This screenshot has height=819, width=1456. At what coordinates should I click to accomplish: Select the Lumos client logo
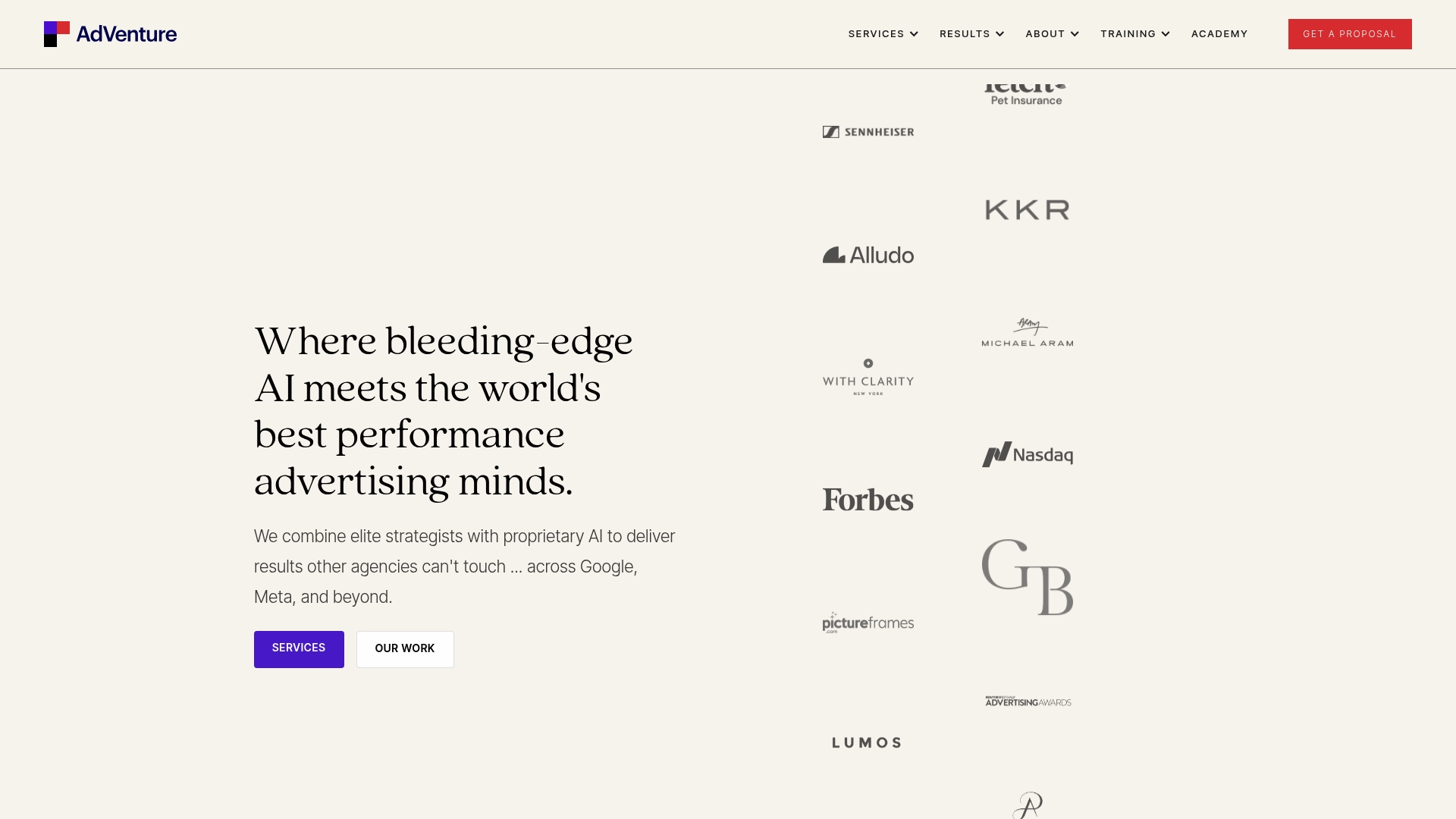(866, 742)
